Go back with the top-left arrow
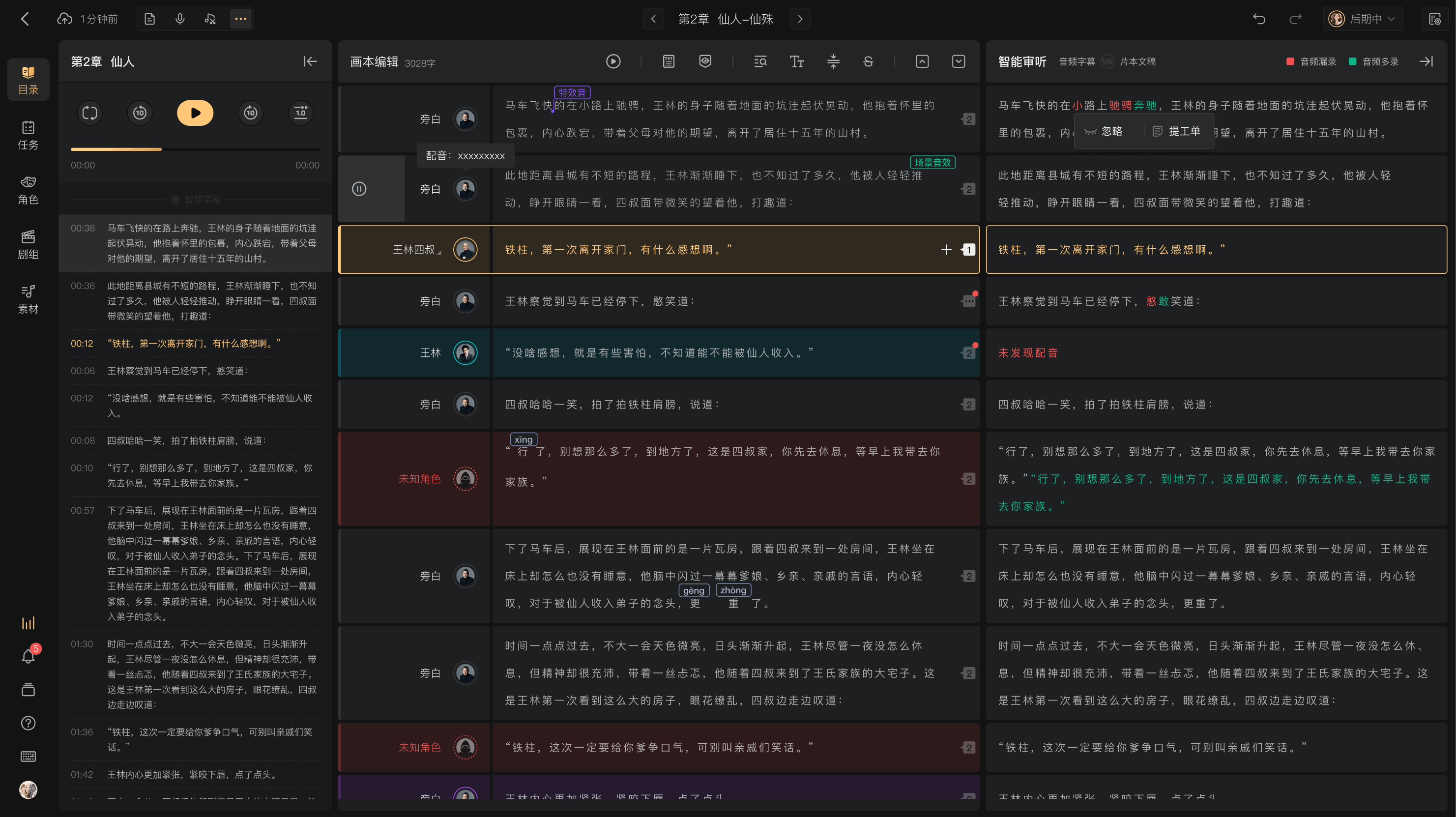Screen dimensions: 1456x817 point(25,19)
